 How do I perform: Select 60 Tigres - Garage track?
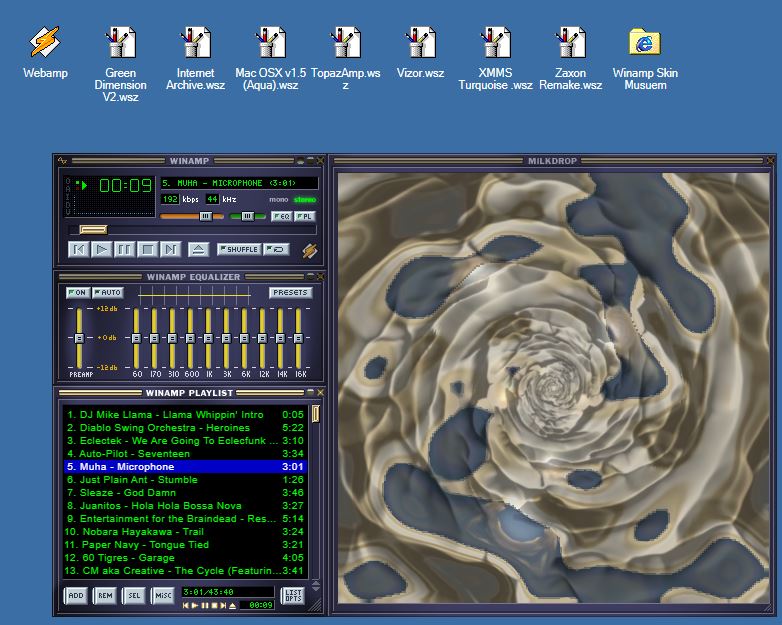point(185,558)
